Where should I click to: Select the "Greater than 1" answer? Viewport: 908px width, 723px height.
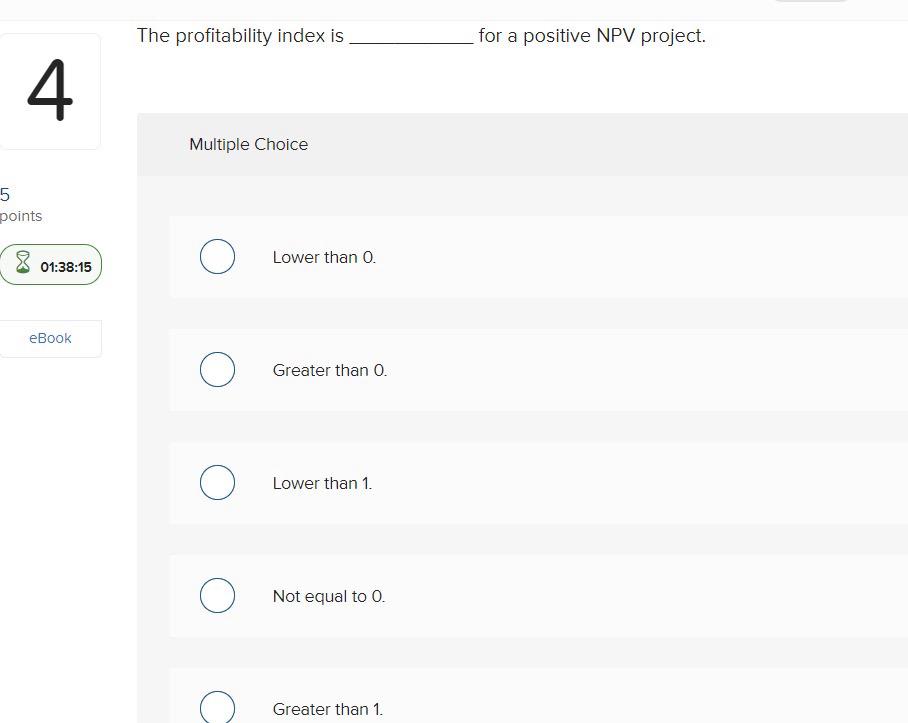217,707
